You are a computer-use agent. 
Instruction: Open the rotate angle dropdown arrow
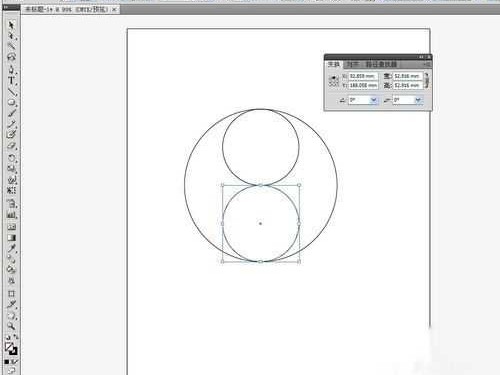[x=374, y=100]
